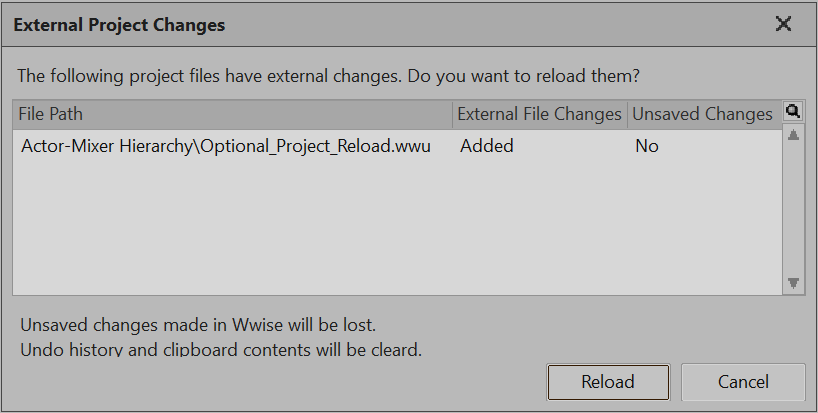Image resolution: width=818 pixels, height=413 pixels.
Task: Sort by External File Changes column header
Action: 539,114
